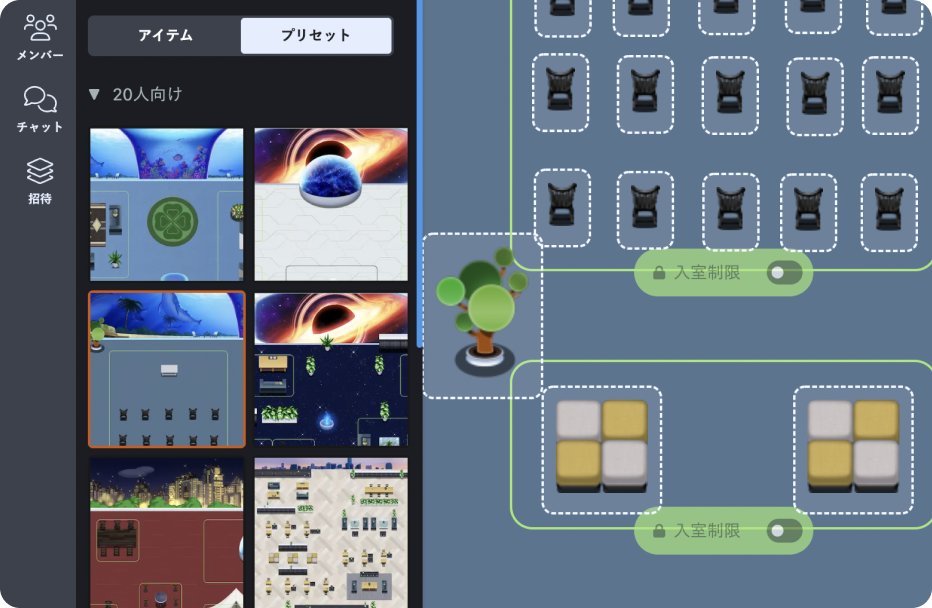The width and height of the screenshot is (932, 608).
Task: Click the lock icon on upper 入室制限
Action: 659,273
